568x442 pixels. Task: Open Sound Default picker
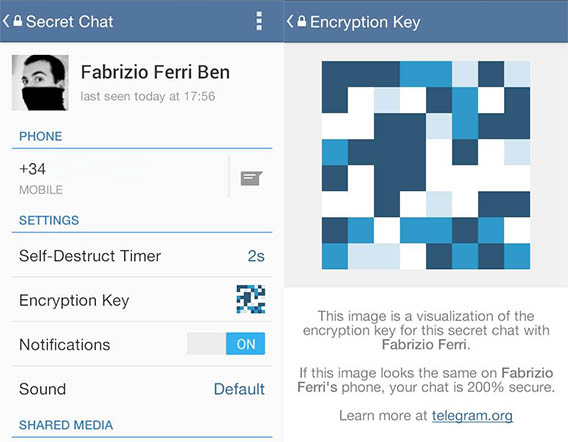click(x=239, y=389)
